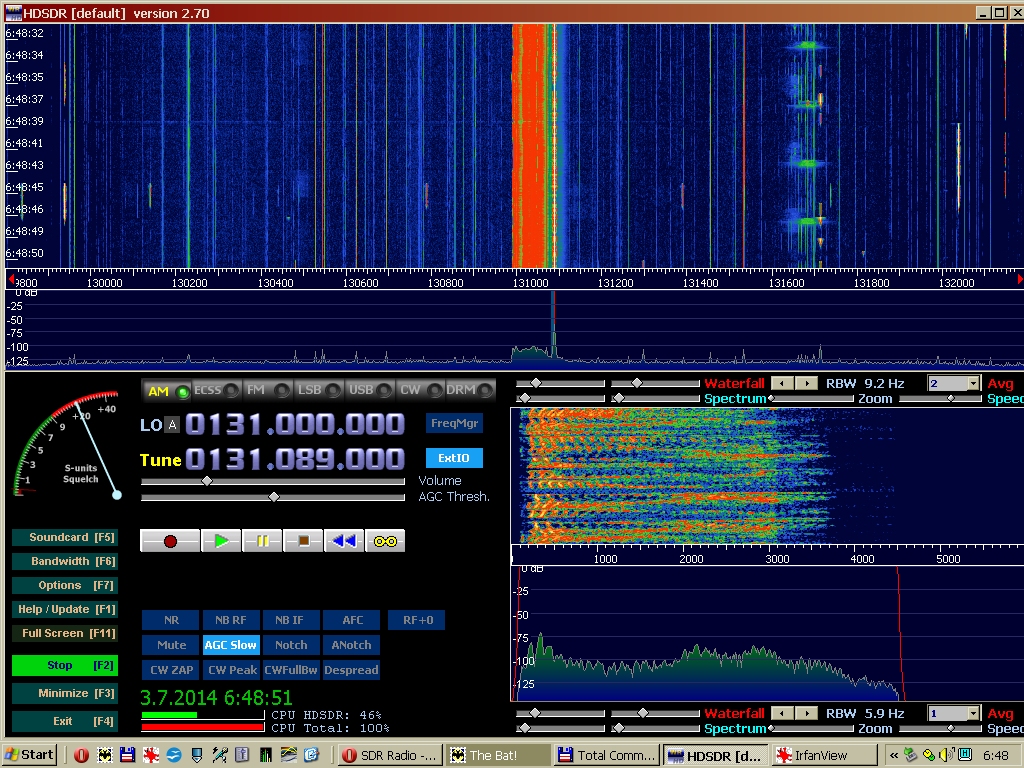
Task: Click the LO frequency display
Action: click(x=295, y=424)
